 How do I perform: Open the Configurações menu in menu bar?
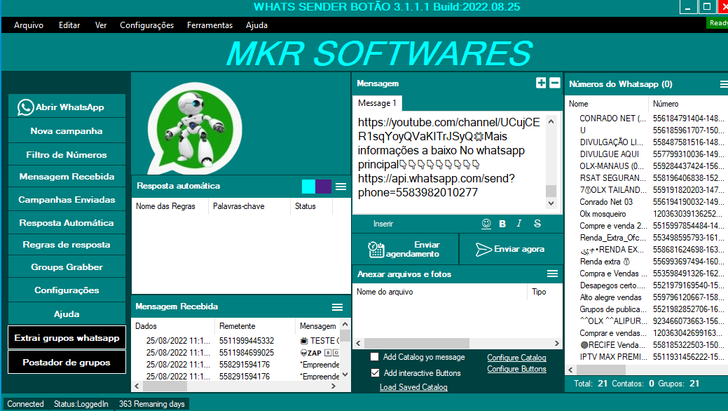click(x=147, y=25)
